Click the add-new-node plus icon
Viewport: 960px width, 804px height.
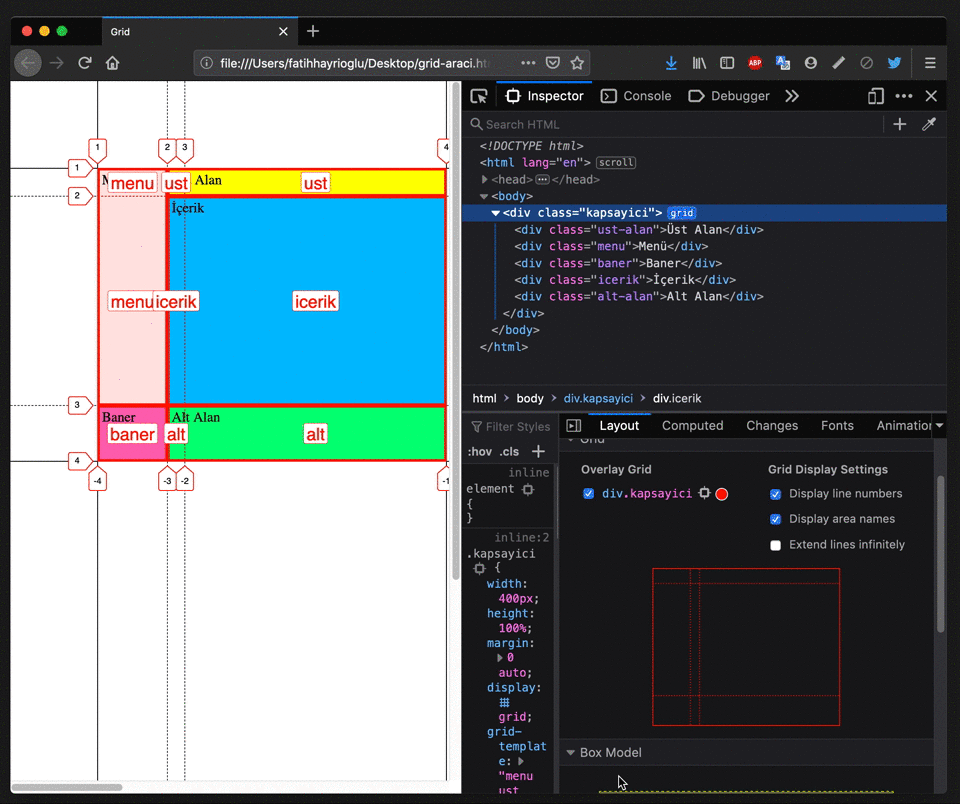click(x=899, y=124)
